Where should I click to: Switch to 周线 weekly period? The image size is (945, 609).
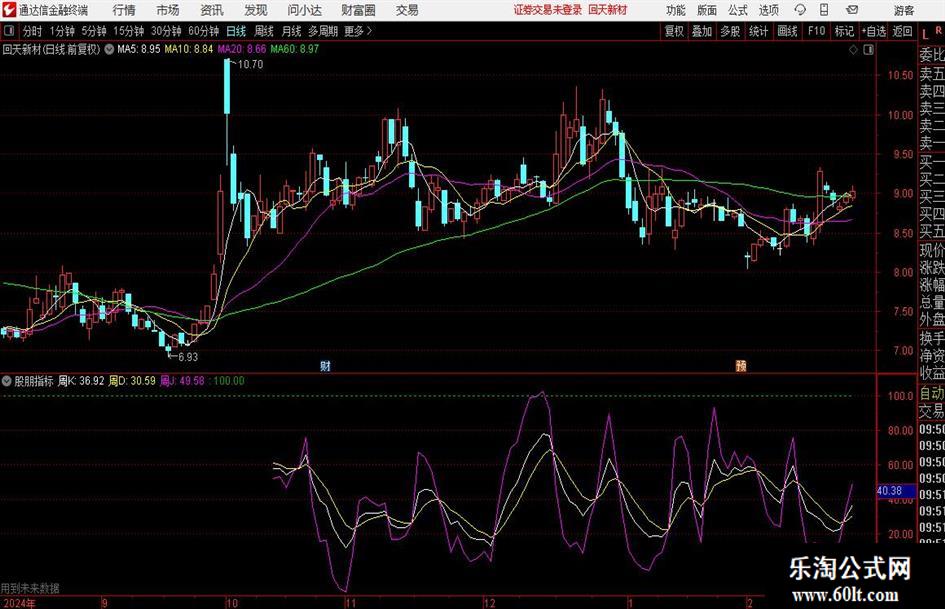point(264,31)
